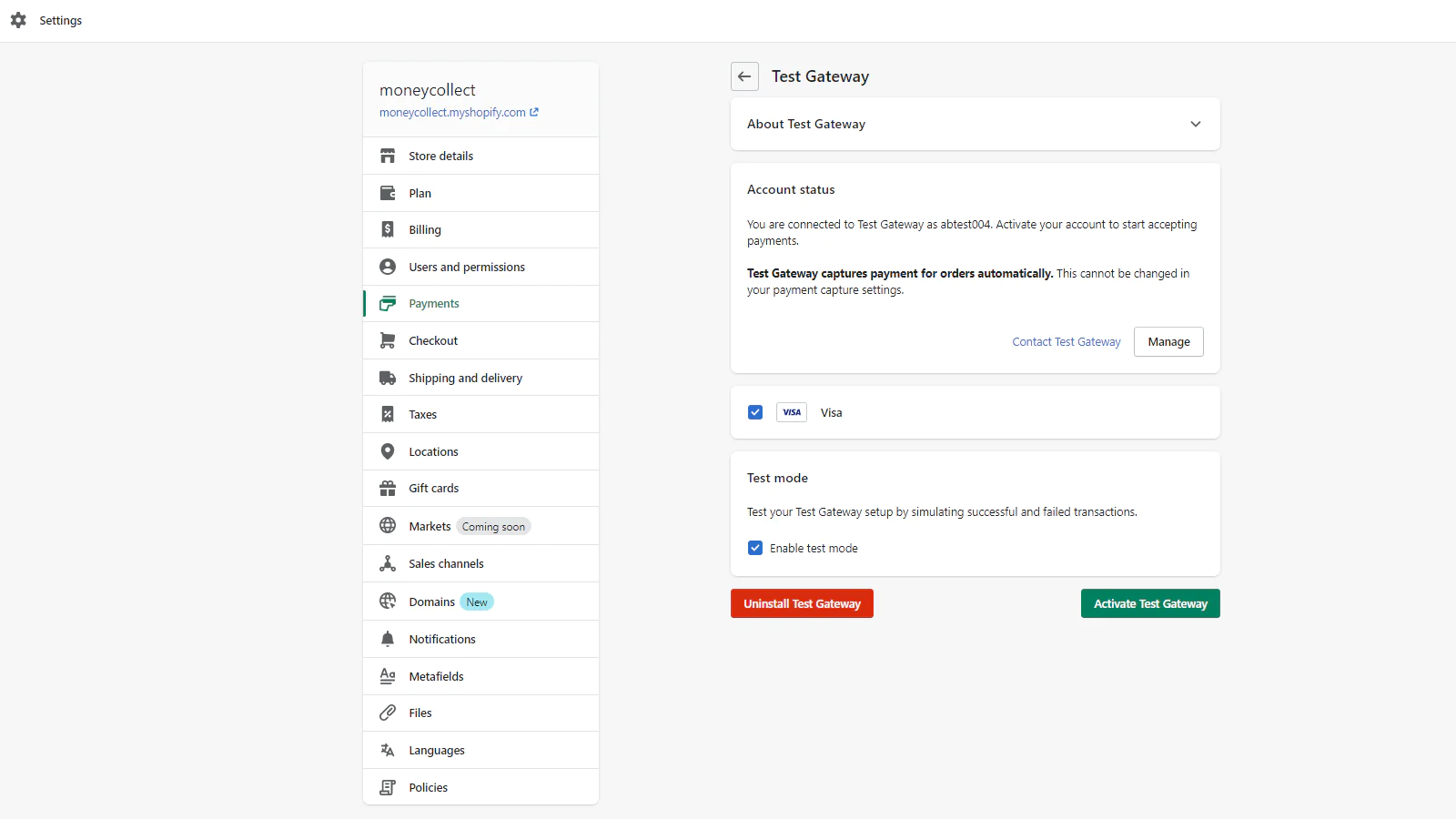Click the Languages translate icon
Image resolution: width=1456 pixels, height=819 pixels.
tap(388, 750)
